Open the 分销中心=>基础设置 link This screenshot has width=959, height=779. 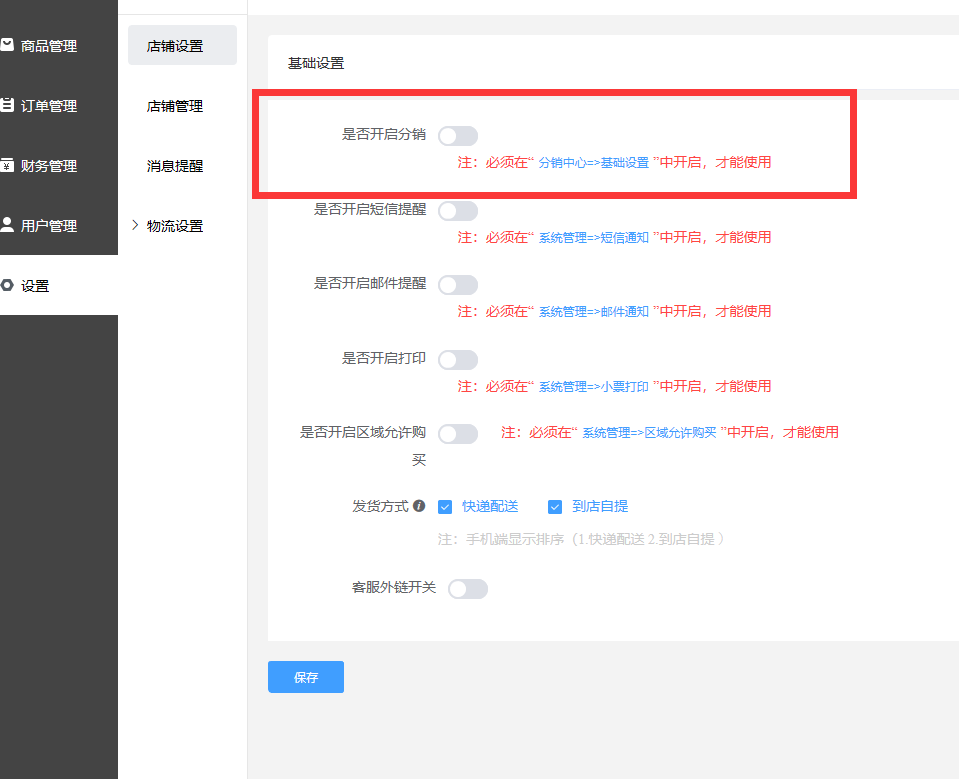click(x=594, y=162)
